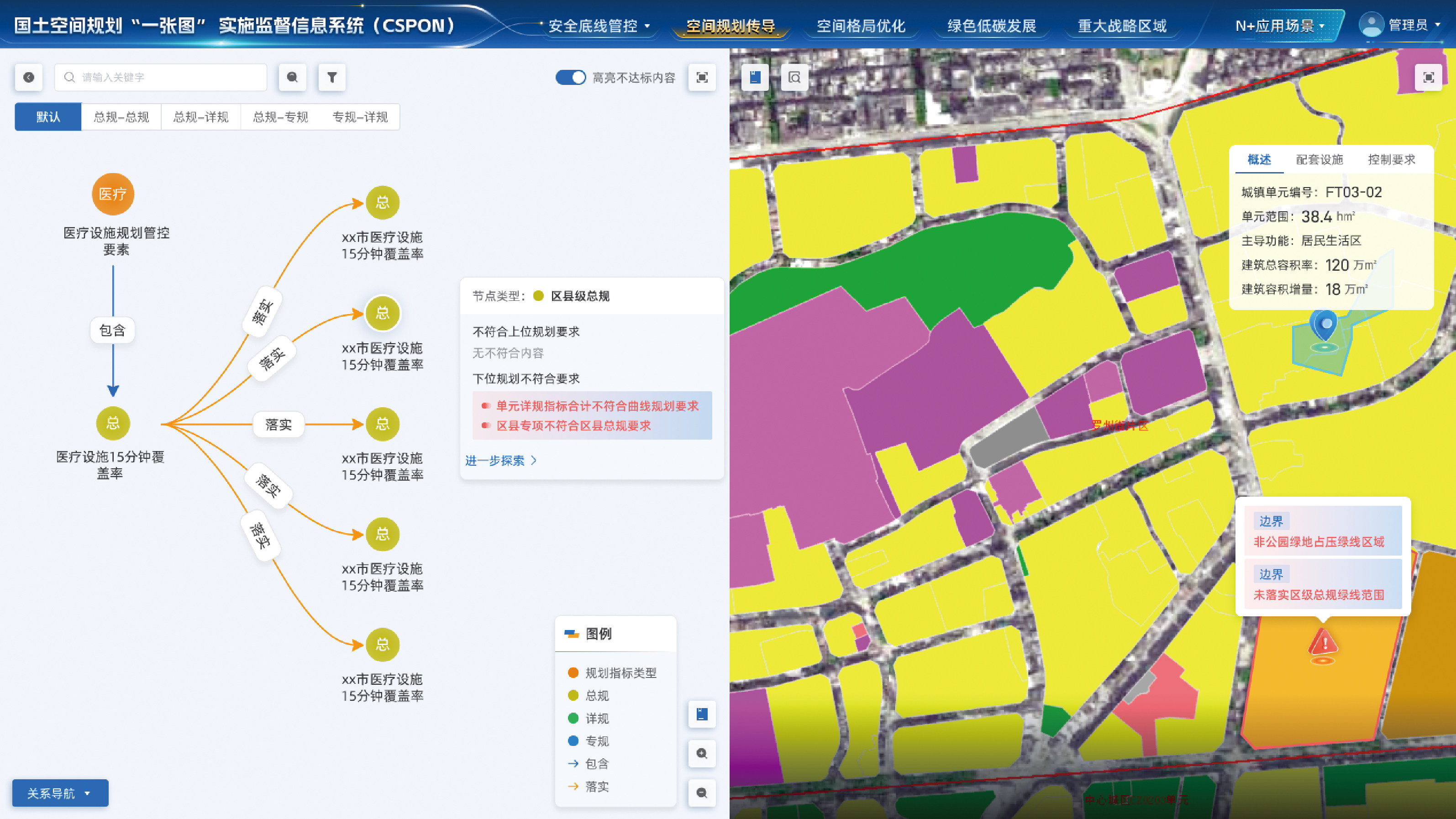This screenshot has height=819, width=1456.
Task: Select the third 总 node on right
Action: pyautogui.click(x=383, y=424)
